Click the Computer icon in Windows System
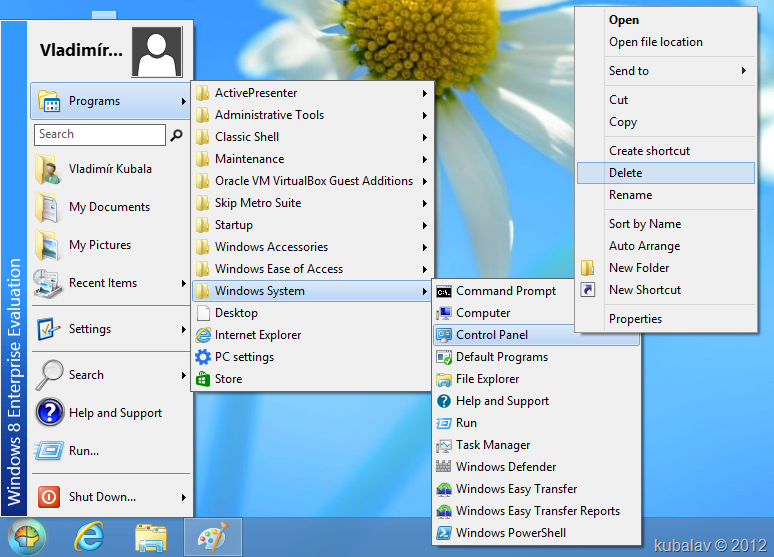 click(x=444, y=313)
